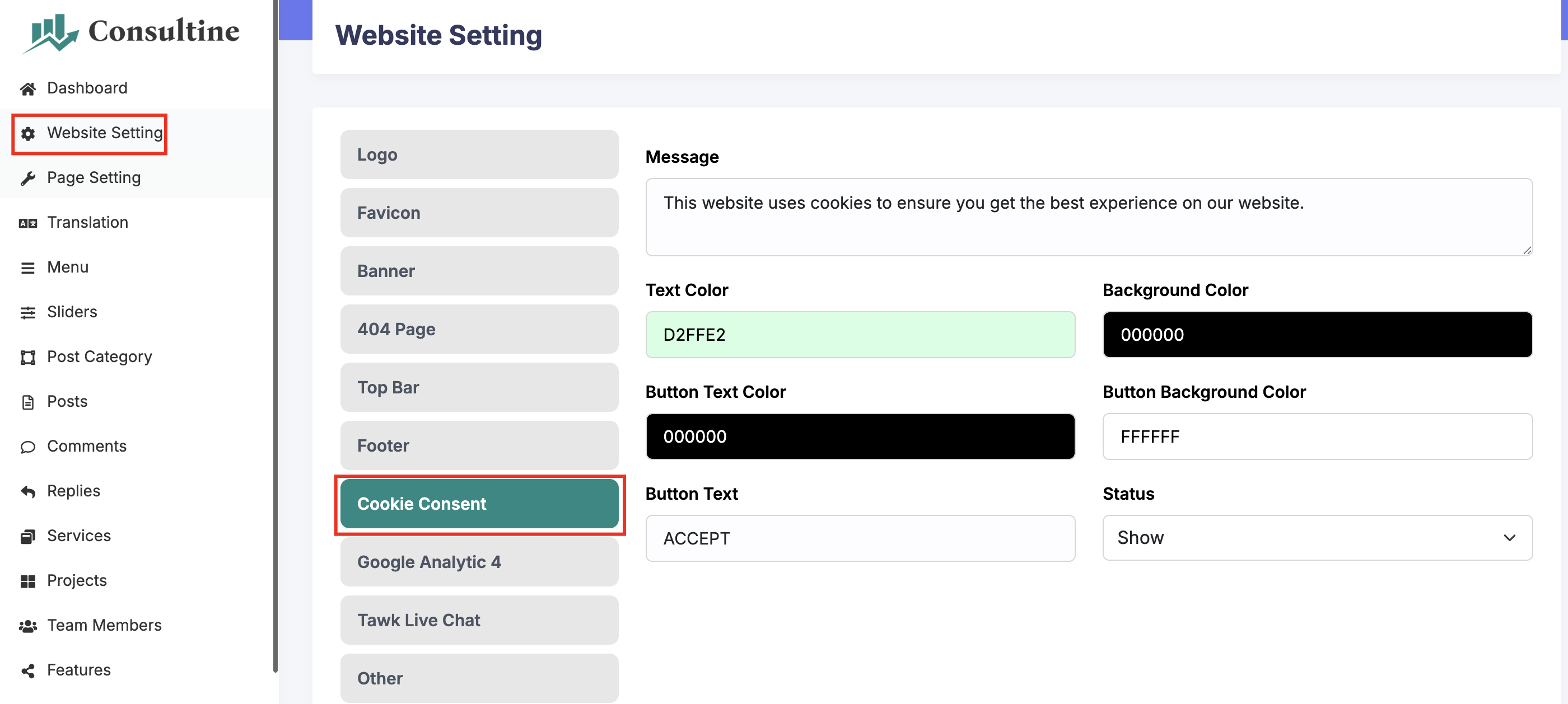
Task: Click the cookie Message text area
Action: click(x=1088, y=217)
